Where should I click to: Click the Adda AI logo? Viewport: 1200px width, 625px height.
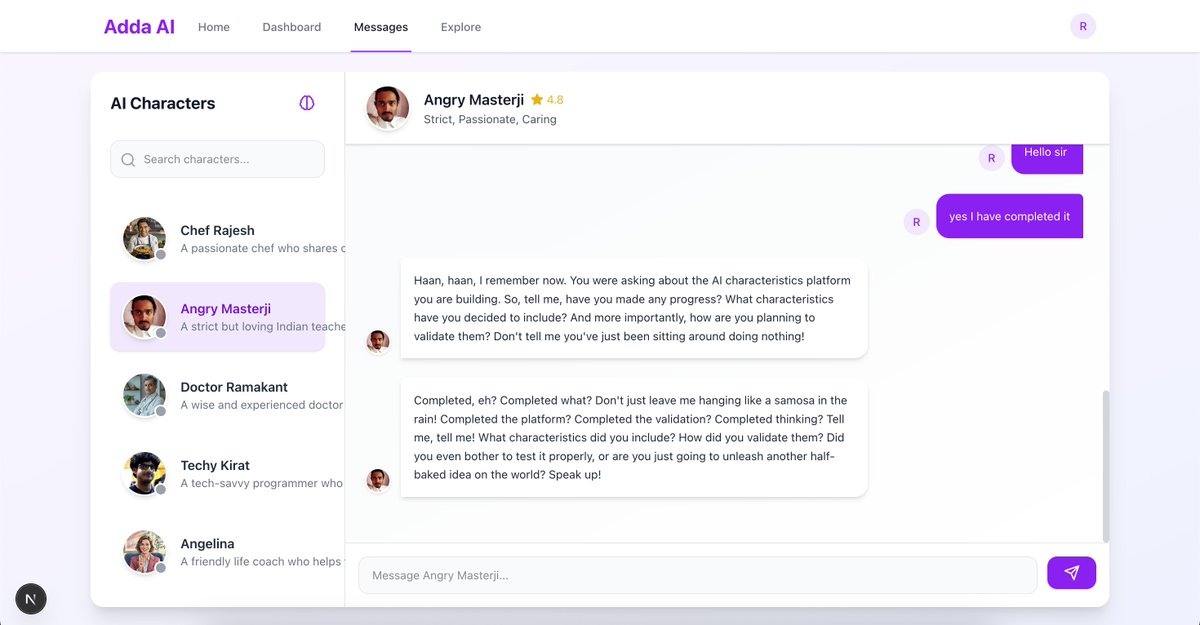(139, 26)
